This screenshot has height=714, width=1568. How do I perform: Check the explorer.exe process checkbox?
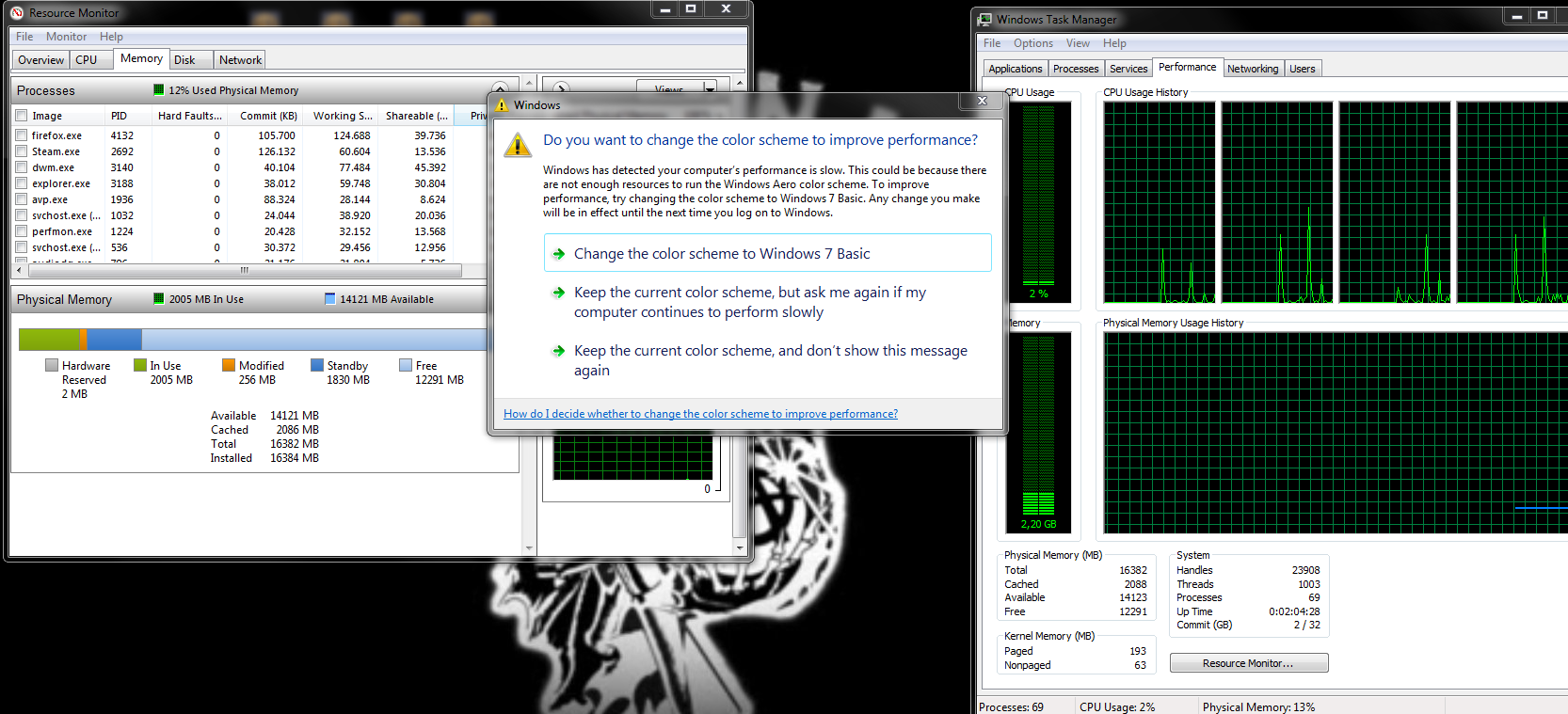(x=22, y=183)
